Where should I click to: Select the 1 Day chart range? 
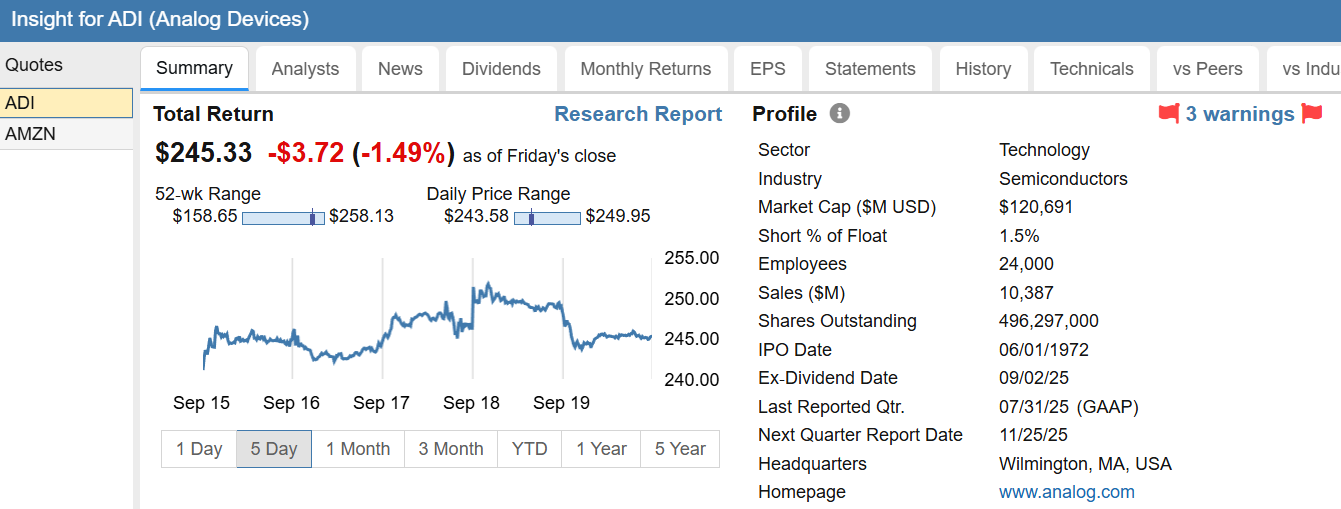click(199, 449)
